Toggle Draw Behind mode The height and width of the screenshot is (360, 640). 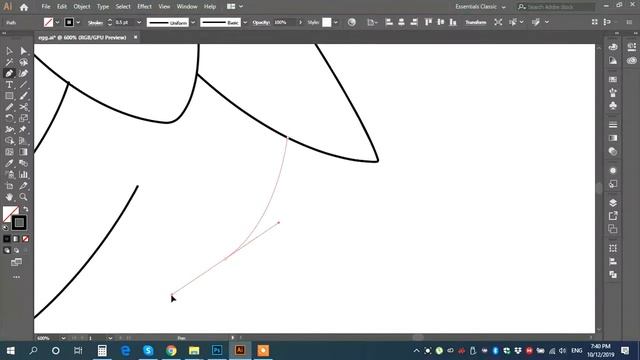point(16,250)
